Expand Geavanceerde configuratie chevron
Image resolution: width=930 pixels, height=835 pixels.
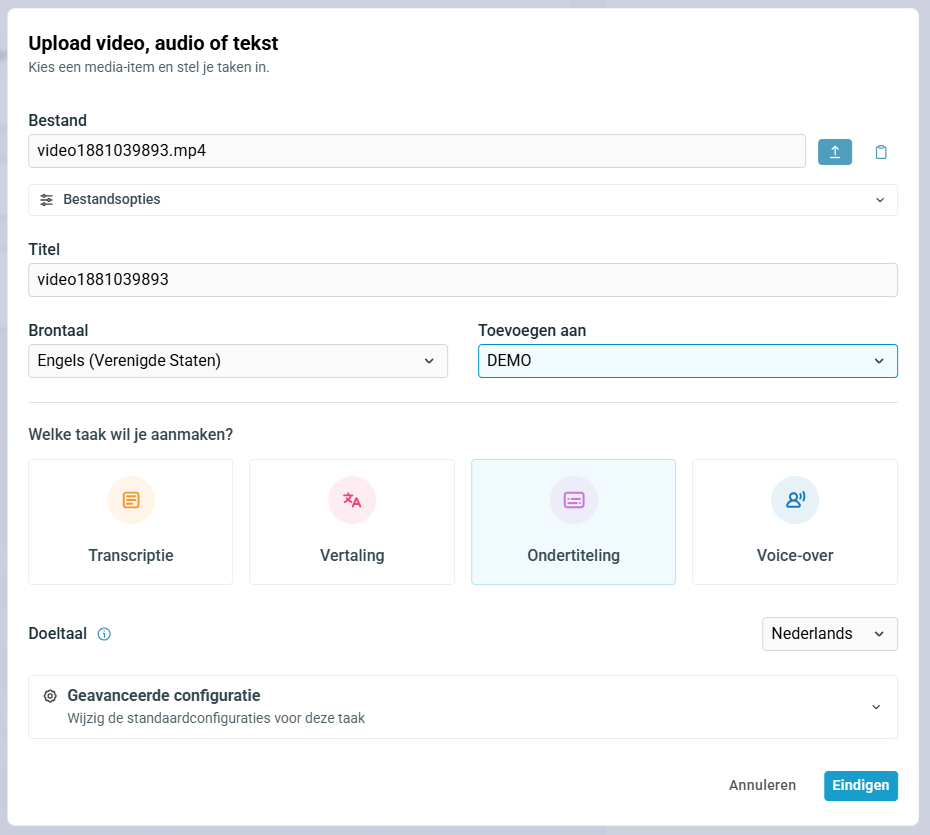[x=876, y=707]
